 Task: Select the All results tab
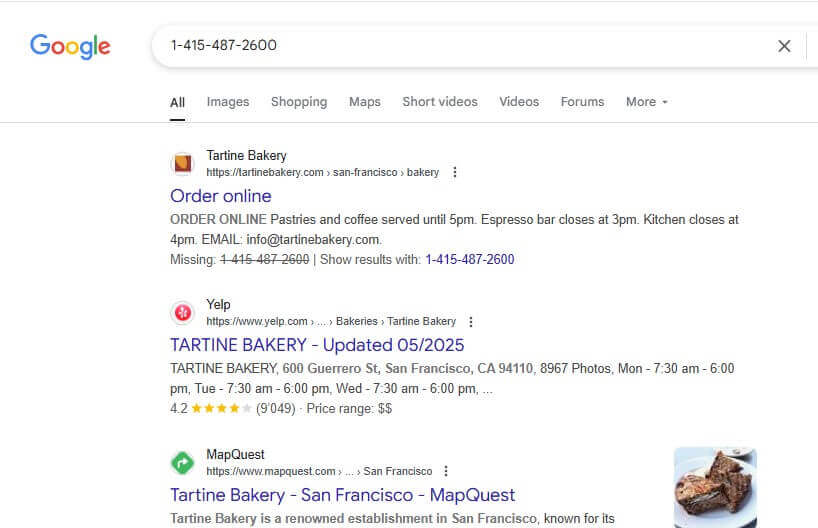click(x=177, y=102)
